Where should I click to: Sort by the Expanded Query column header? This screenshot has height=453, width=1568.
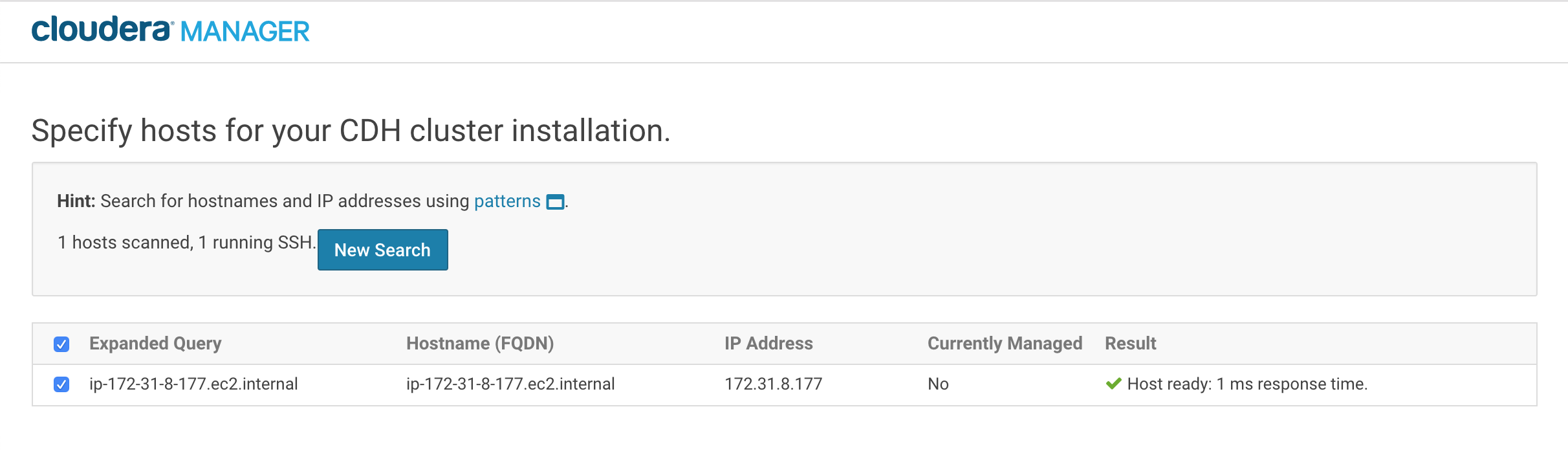[x=155, y=344]
